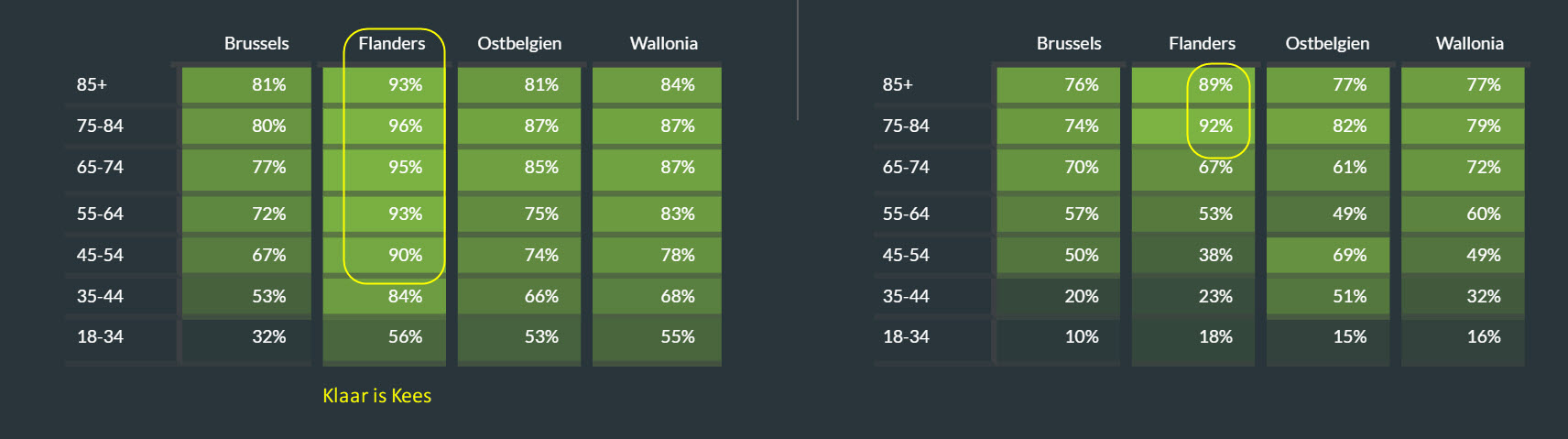Click the 55-64 row label in left table
Image resolution: width=1568 pixels, height=439 pixels.
click(100, 214)
